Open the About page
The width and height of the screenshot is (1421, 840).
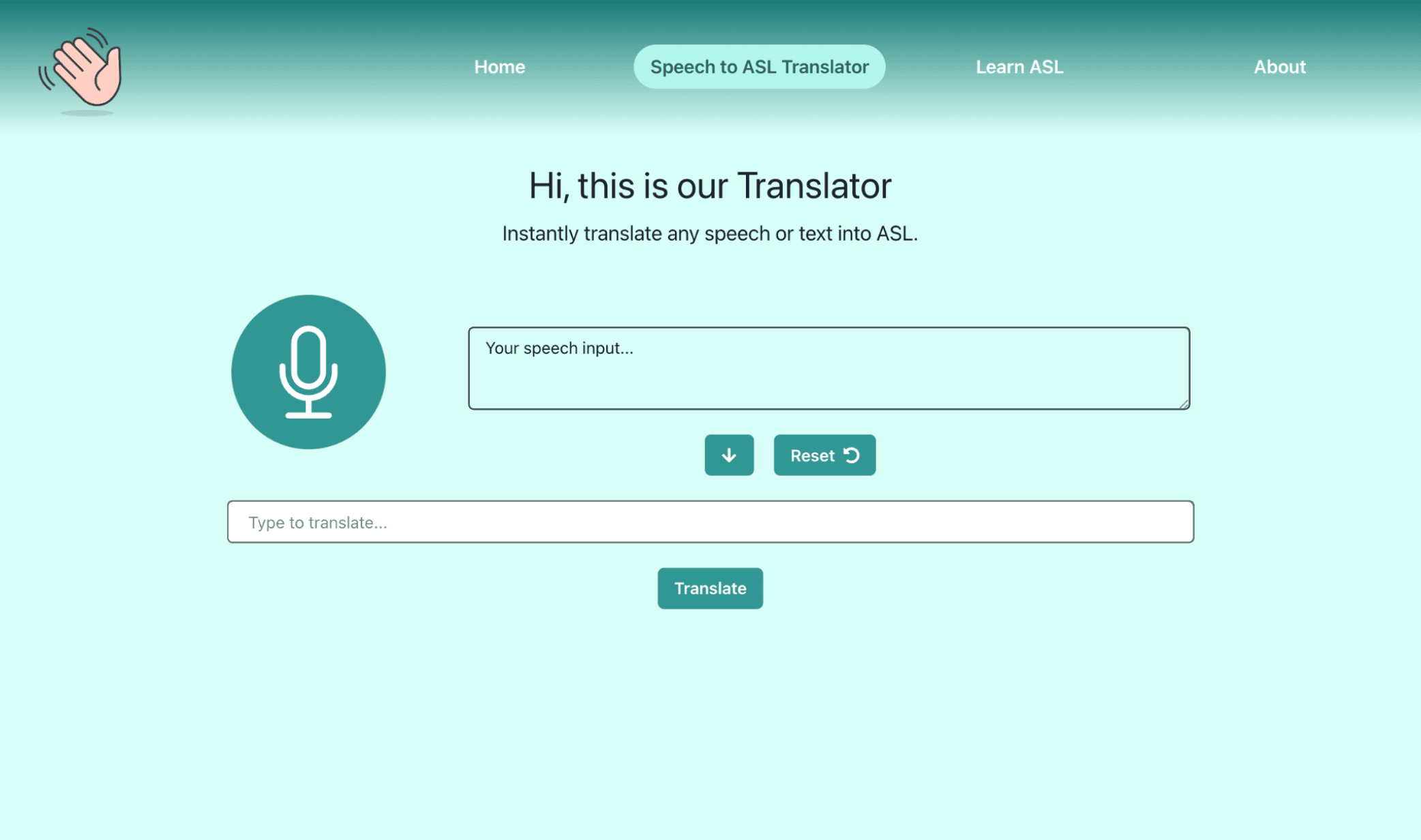[1279, 67]
